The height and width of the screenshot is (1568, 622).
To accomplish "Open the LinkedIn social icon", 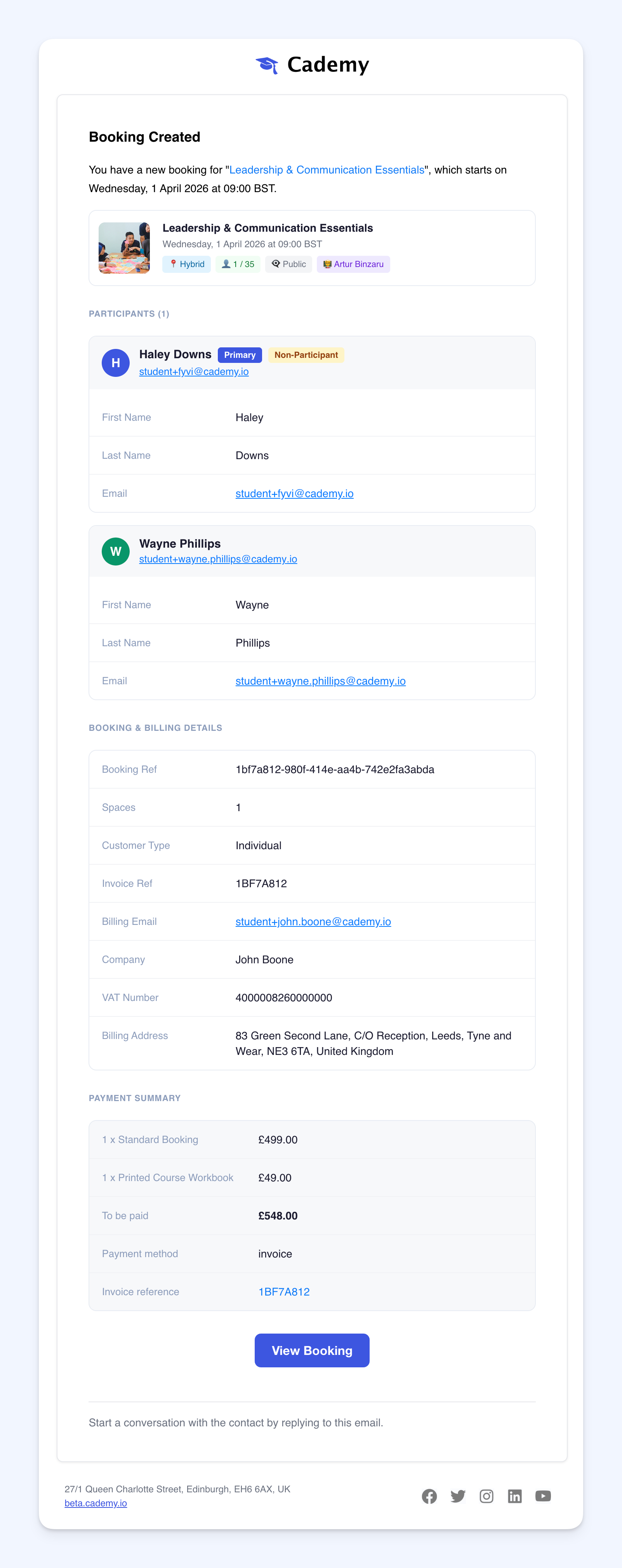I will (515, 1496).
